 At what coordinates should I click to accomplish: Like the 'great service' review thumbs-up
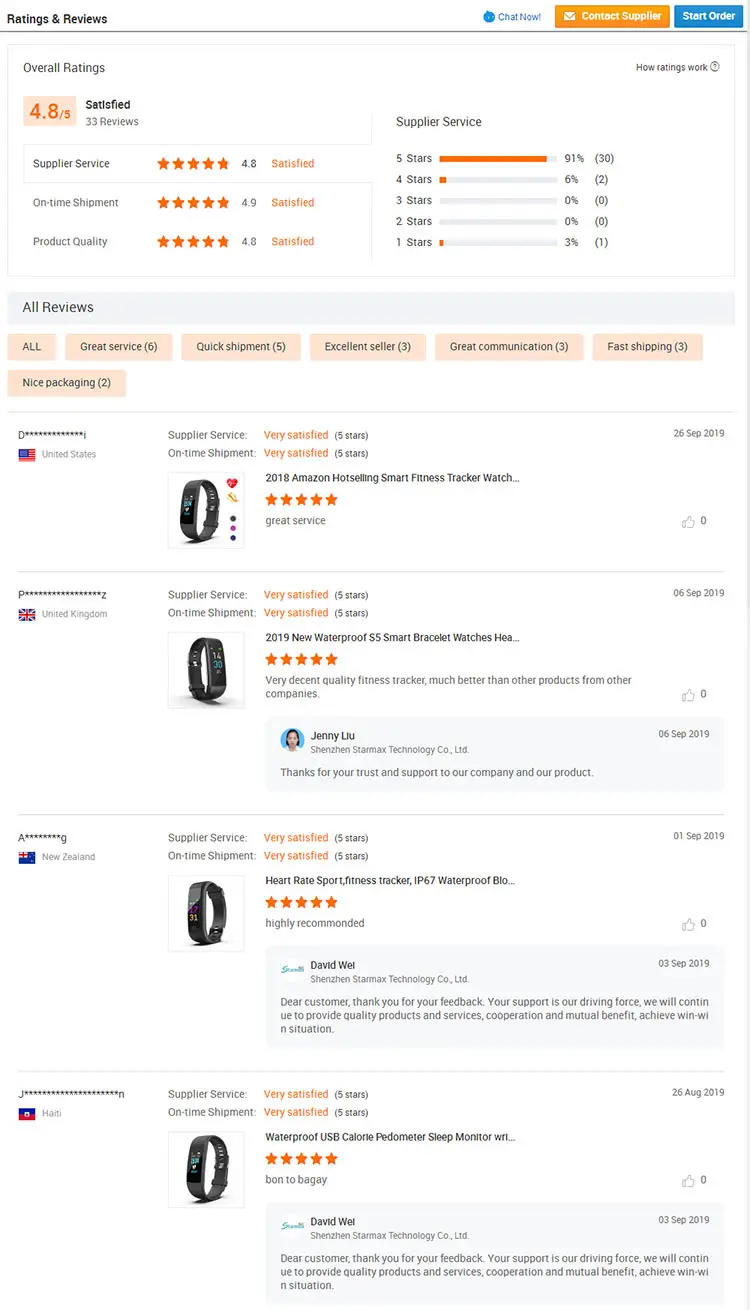688,522
